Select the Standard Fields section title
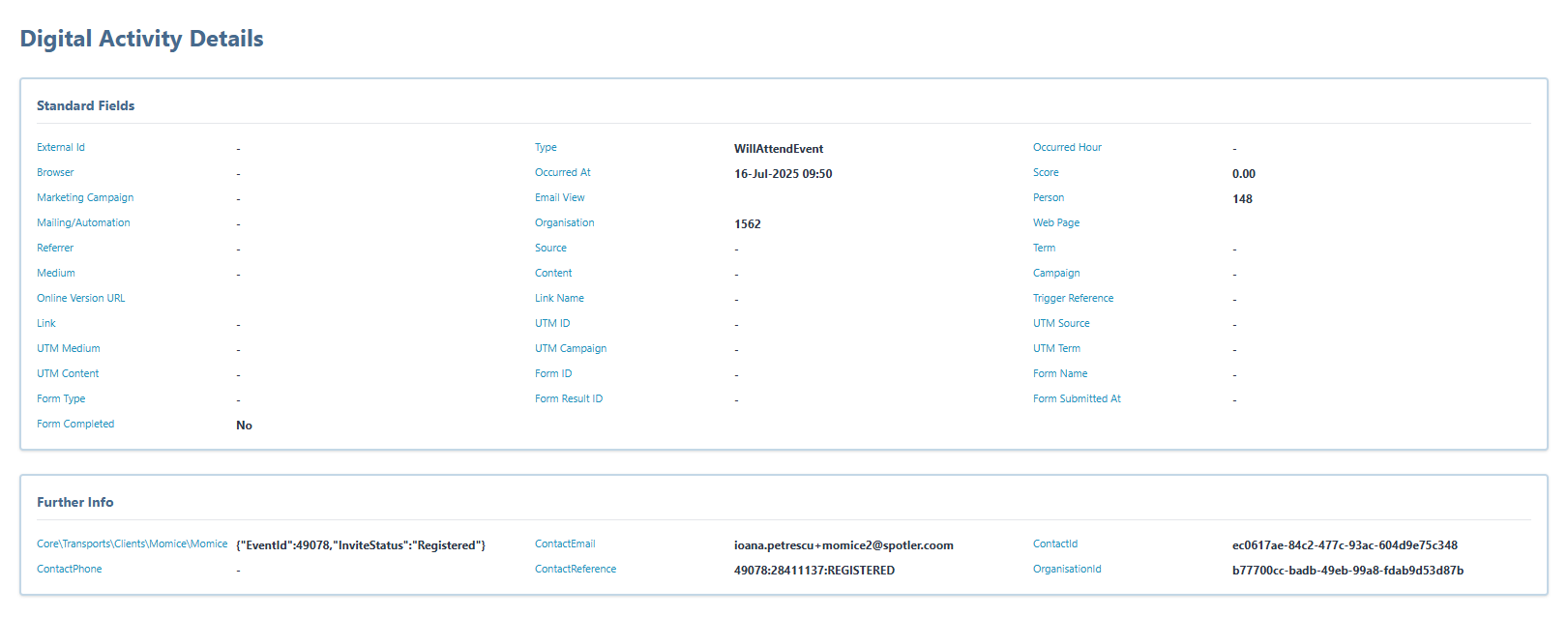 click(x=85, y=105)
